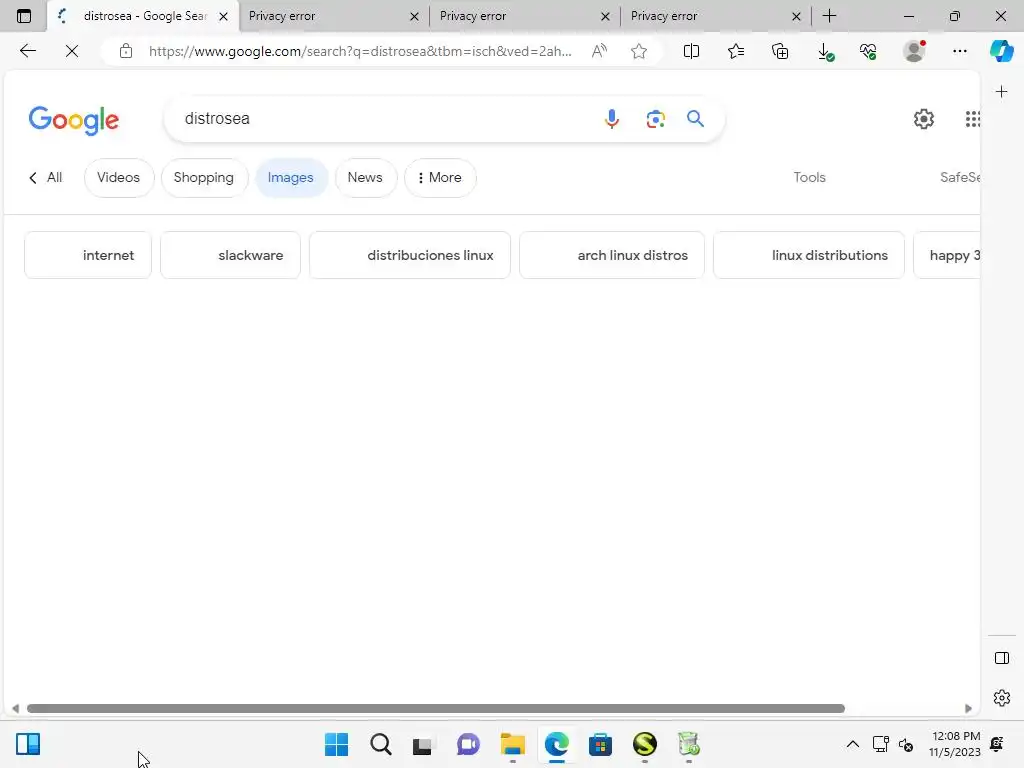Activate the Read aloud icon in address bar
Screen dimensions: 1024x768
coord(599,51)
